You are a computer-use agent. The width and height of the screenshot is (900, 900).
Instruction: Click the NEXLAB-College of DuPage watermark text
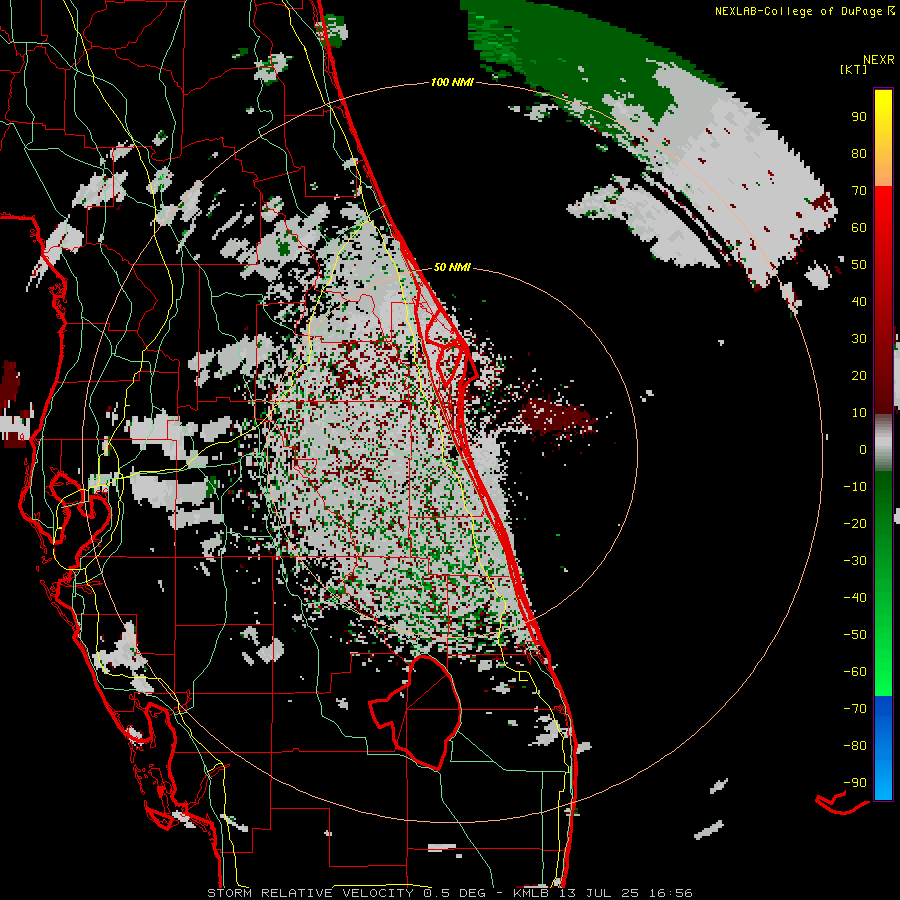coord(804,11)
